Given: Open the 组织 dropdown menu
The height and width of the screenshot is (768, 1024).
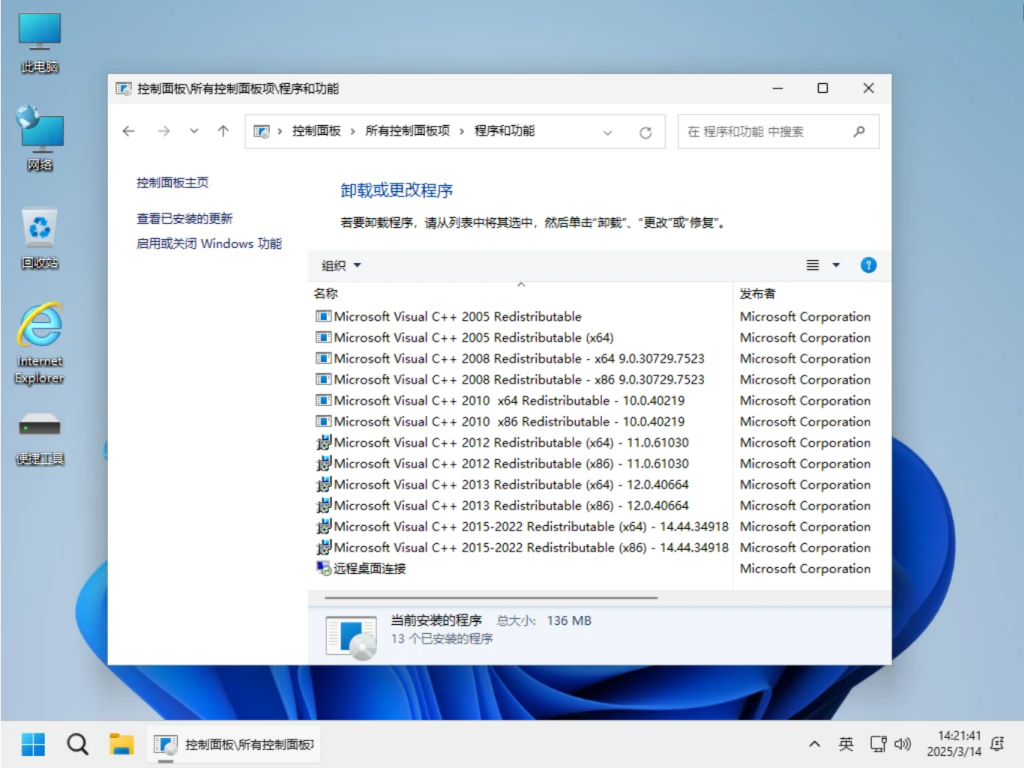Looking at the screenshot, I should 341,265.
